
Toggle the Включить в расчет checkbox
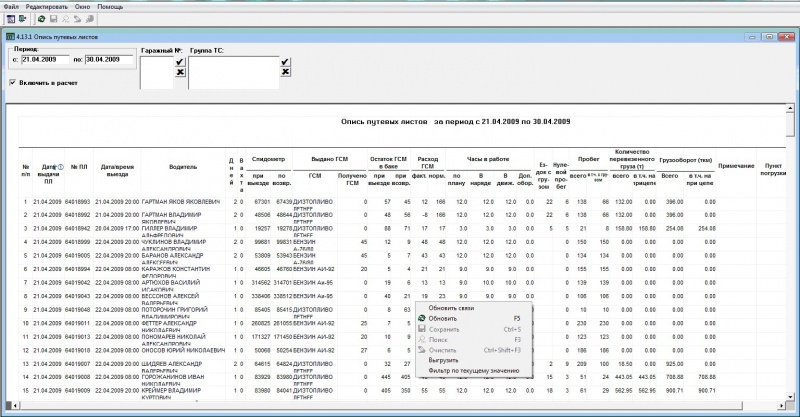pos(11,83)
